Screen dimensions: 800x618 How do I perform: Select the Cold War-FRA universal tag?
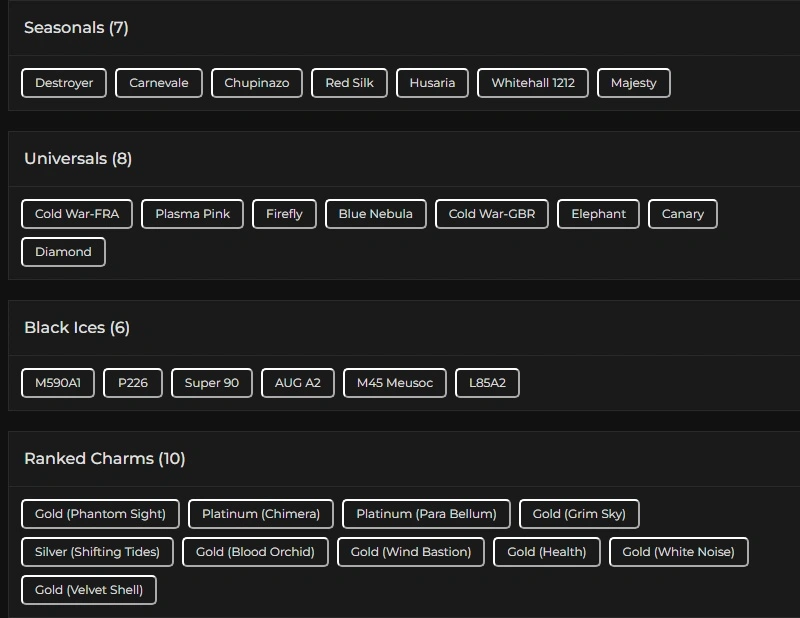click(x=77, y=214)
